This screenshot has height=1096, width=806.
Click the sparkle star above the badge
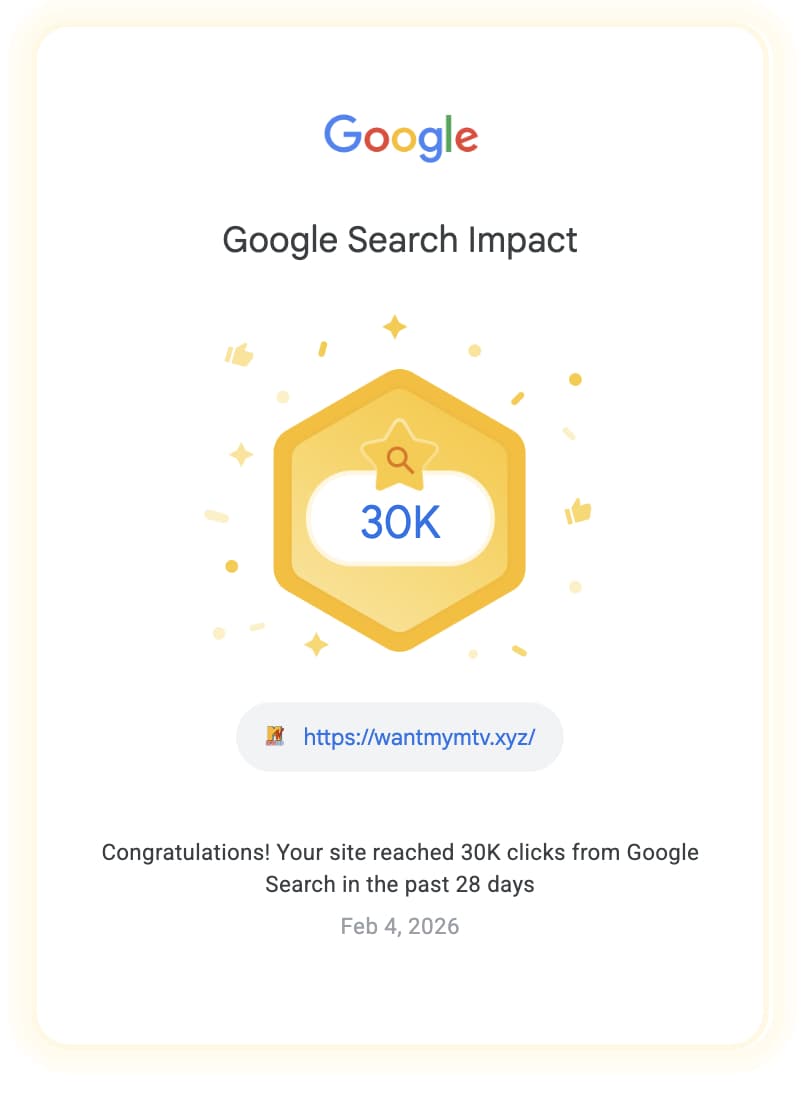point(395,326)
